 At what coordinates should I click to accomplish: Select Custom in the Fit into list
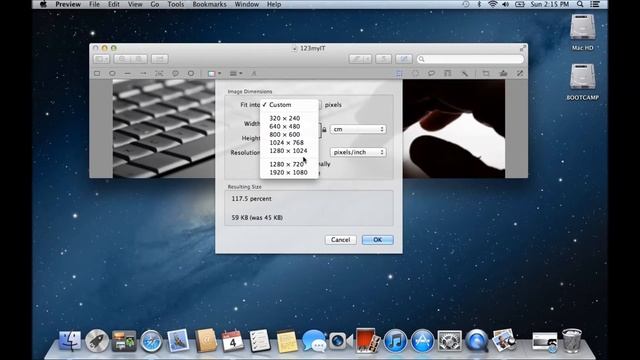tap(289, 105)
